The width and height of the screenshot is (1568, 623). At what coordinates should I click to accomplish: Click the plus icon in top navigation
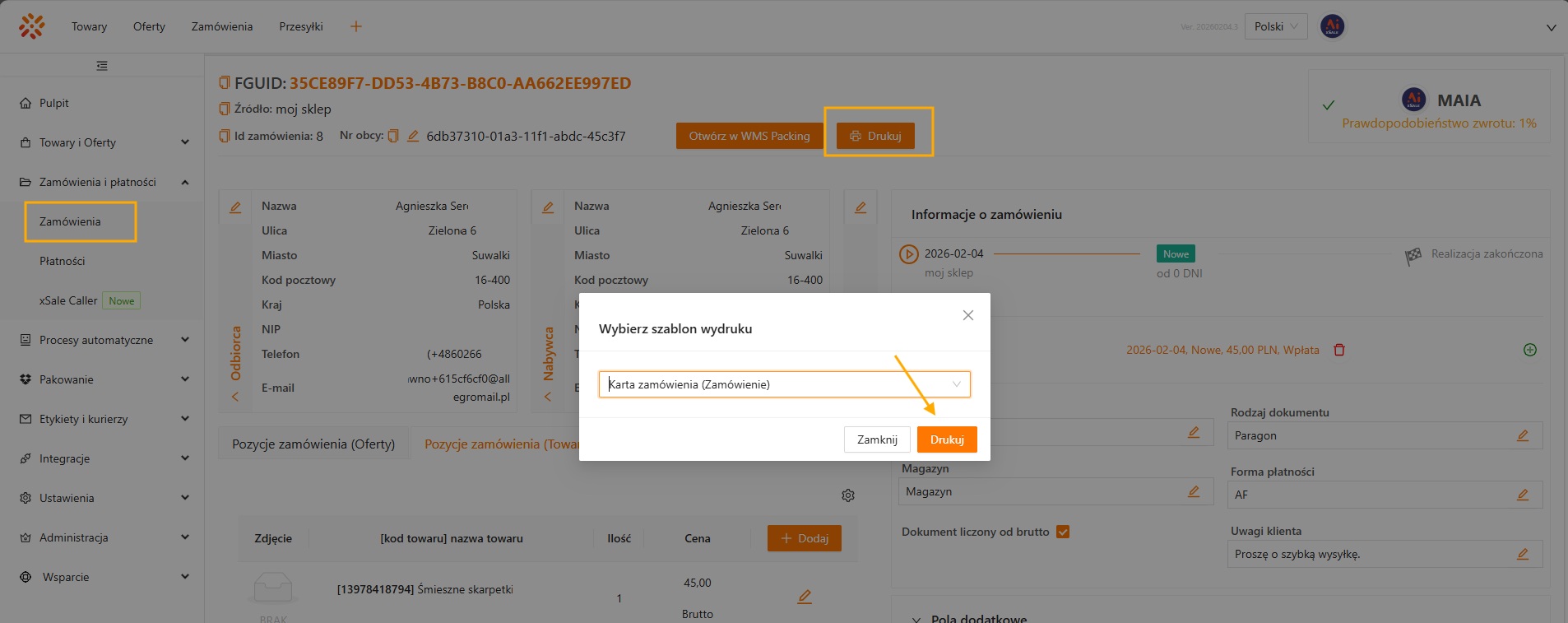point(356,26)
